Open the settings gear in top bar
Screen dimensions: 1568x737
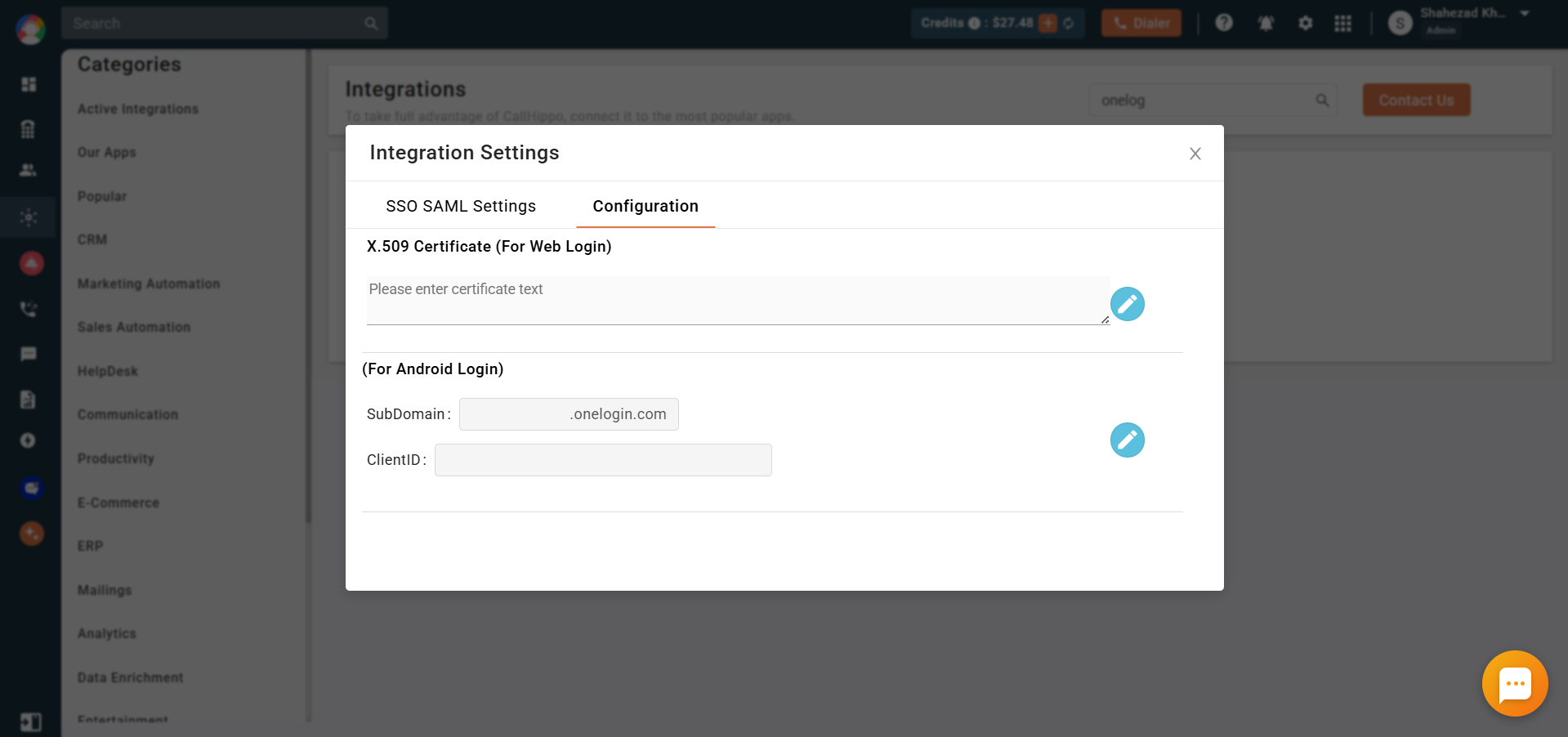(x=1305, y=23)
